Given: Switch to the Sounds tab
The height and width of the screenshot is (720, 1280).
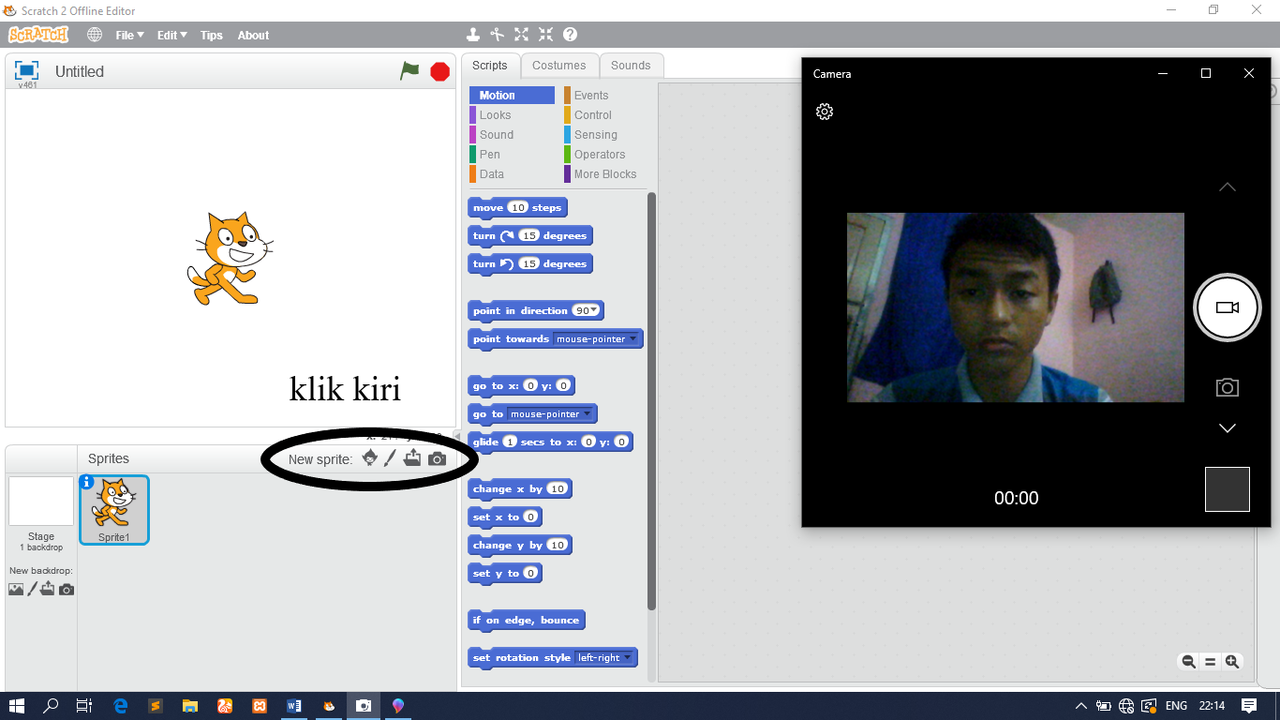Looking at the screenshot, I should tap(631, 65).
